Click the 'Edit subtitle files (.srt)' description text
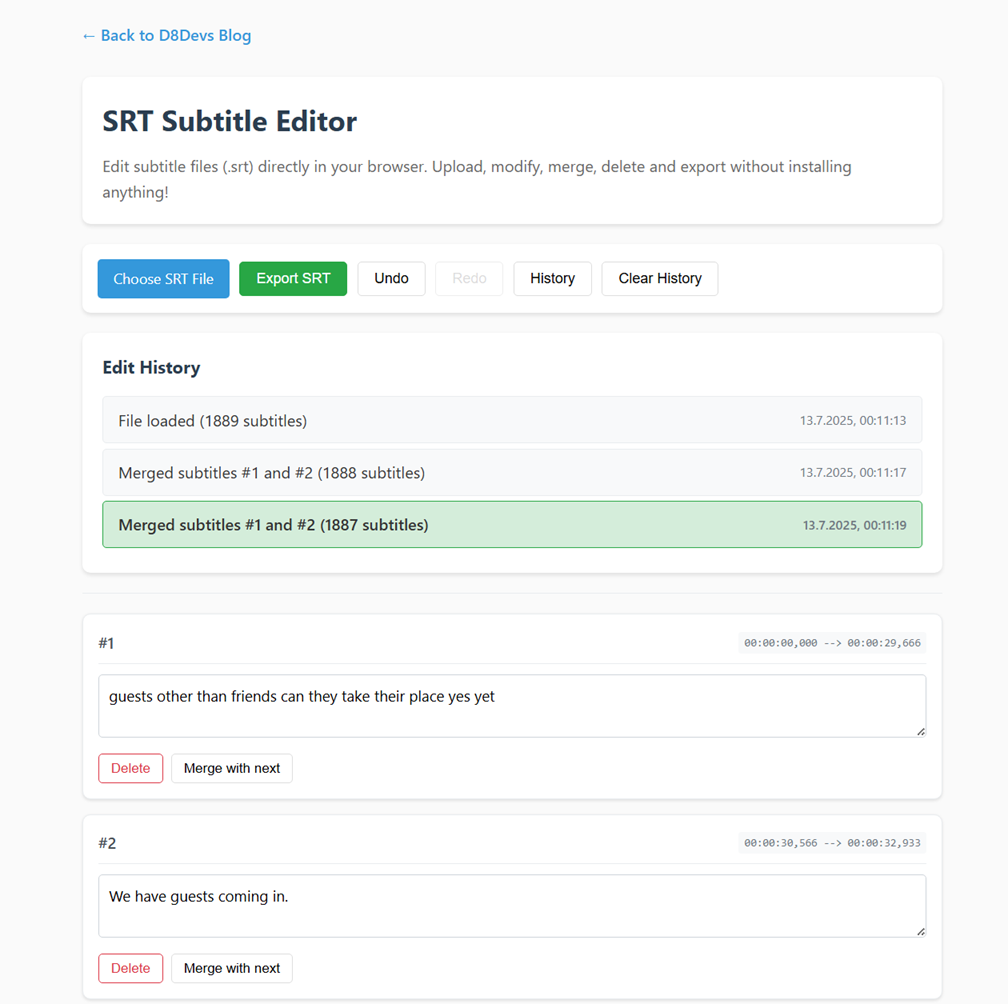 pos(477,179)
